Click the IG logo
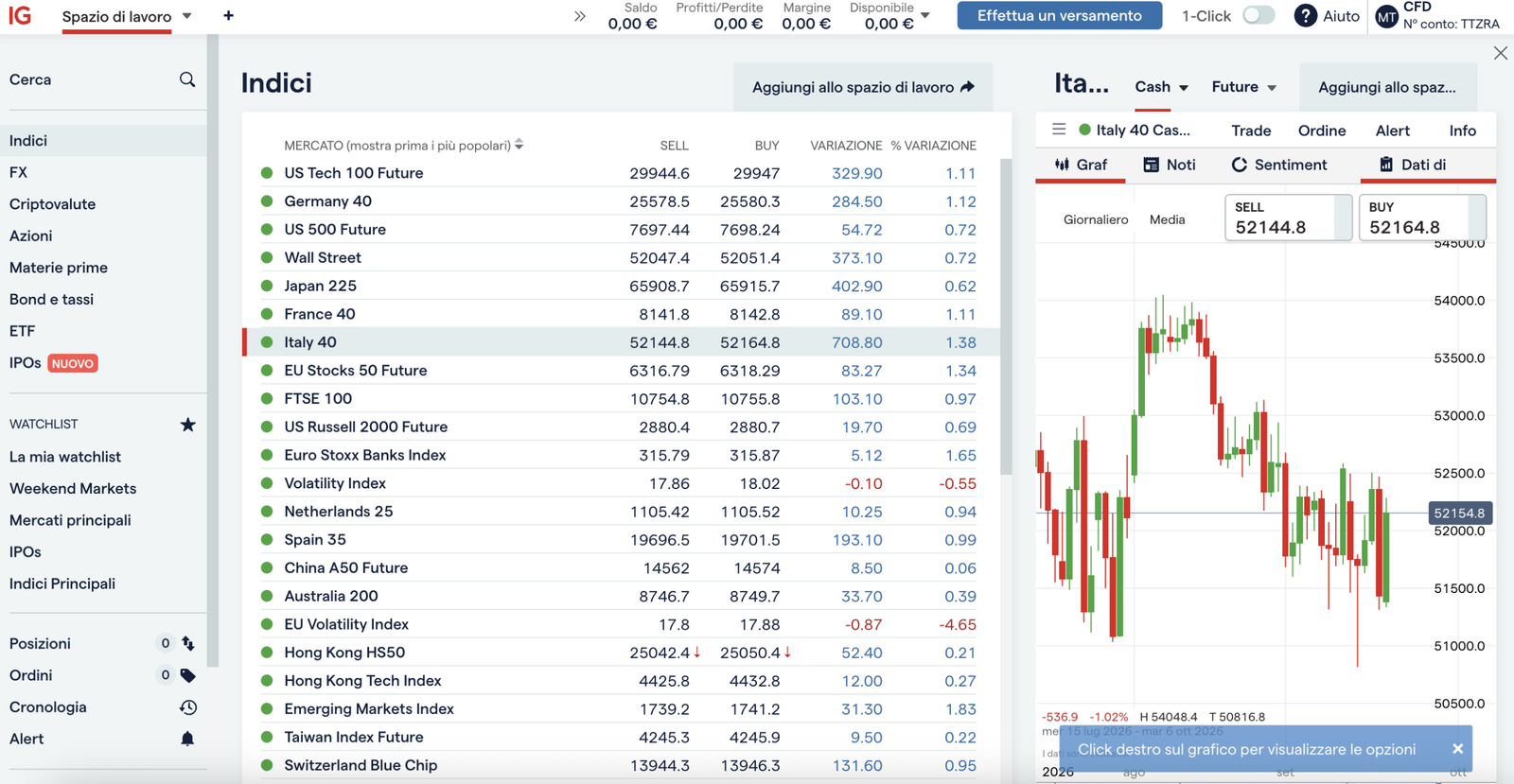 (20, 15)
